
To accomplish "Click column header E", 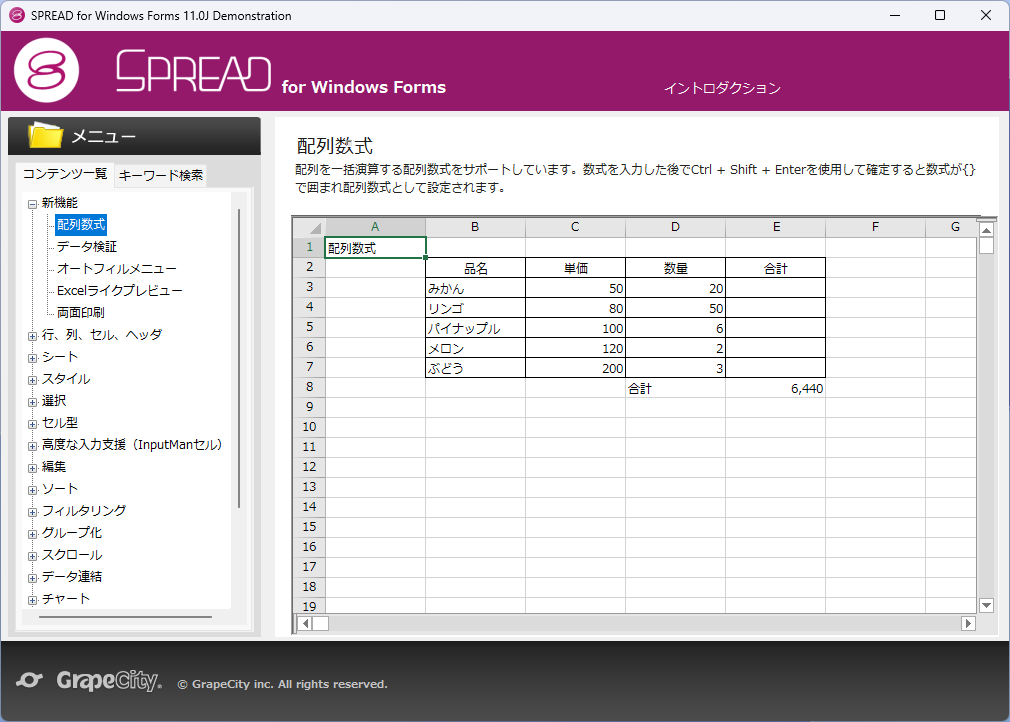I will pos(776,227).
